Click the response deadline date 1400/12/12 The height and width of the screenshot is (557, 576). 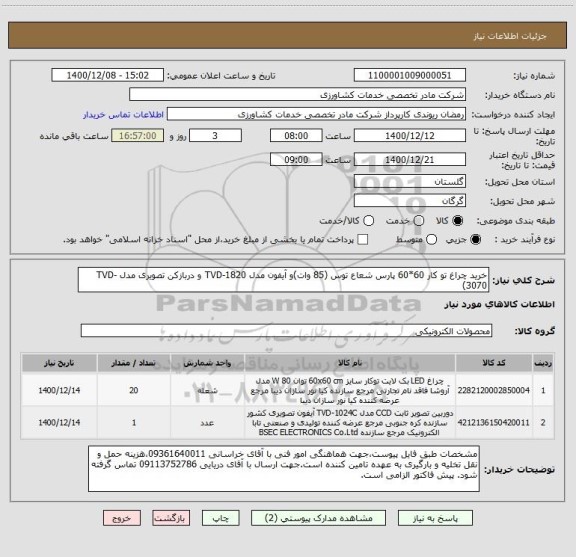pyautogui.click(x=410, y=136)
